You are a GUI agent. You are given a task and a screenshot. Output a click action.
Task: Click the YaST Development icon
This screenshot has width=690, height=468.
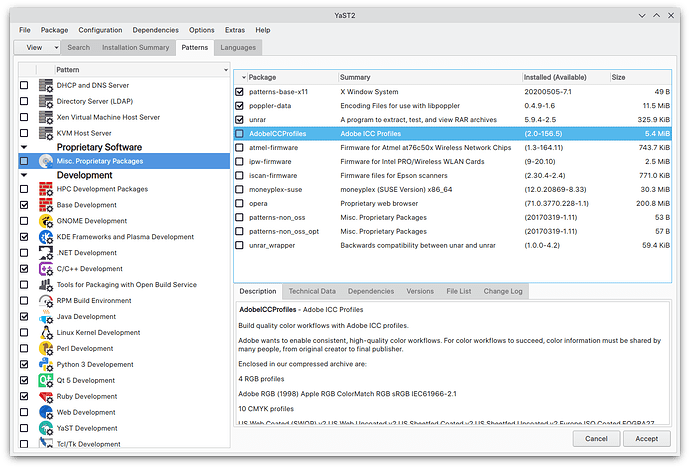(x=46, y=428)
